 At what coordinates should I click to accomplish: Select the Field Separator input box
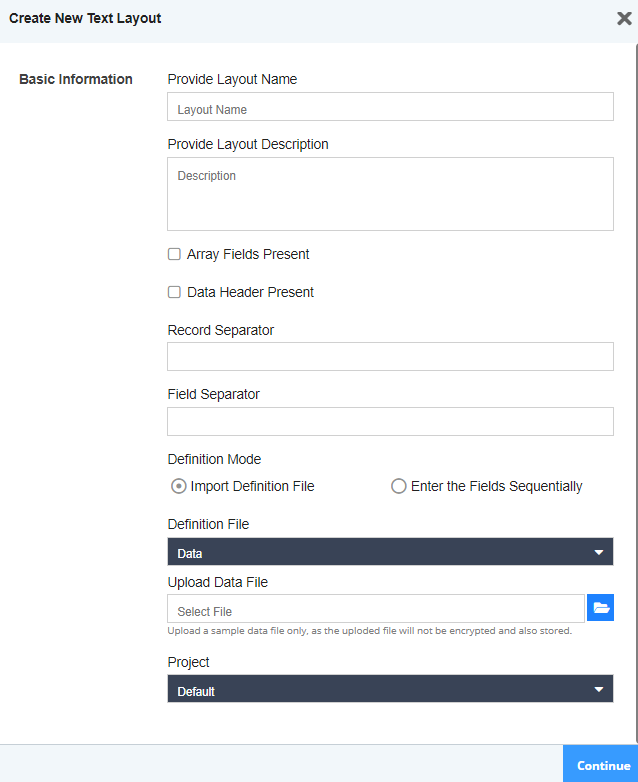coord(390,421)
